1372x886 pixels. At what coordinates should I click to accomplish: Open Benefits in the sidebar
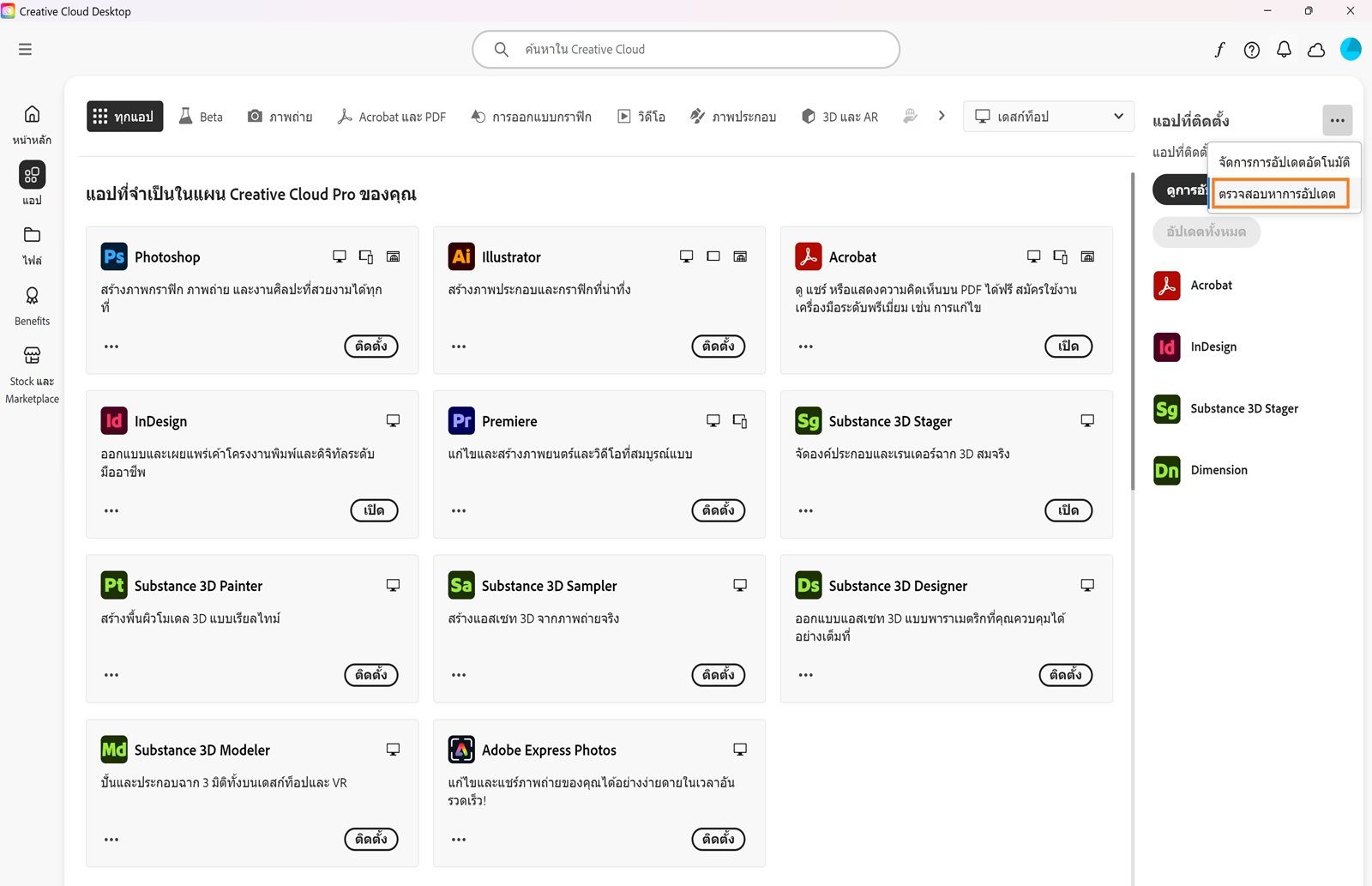tap(32, 297)
